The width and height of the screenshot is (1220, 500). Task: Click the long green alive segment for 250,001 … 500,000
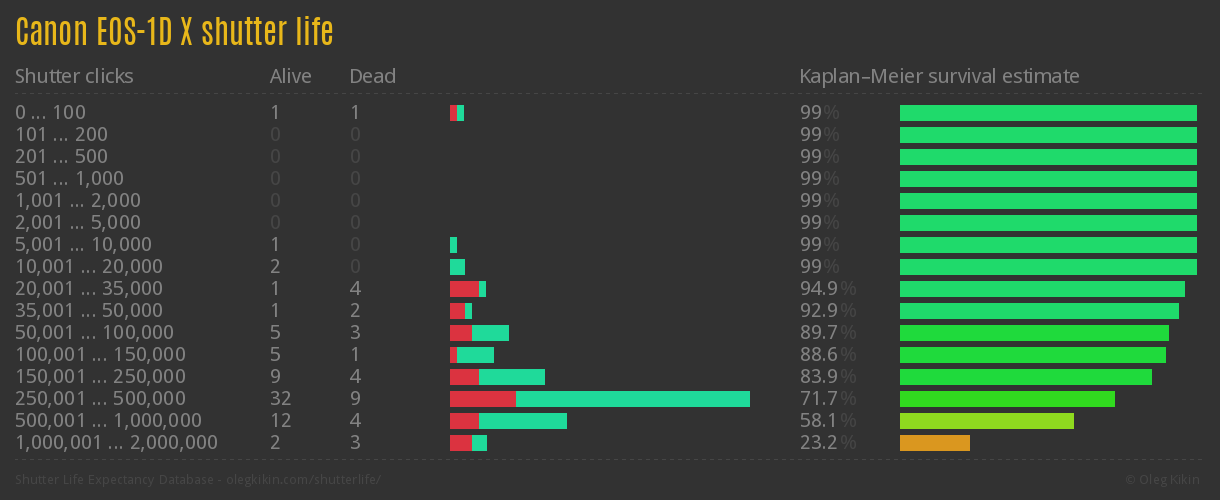(632, 399)
